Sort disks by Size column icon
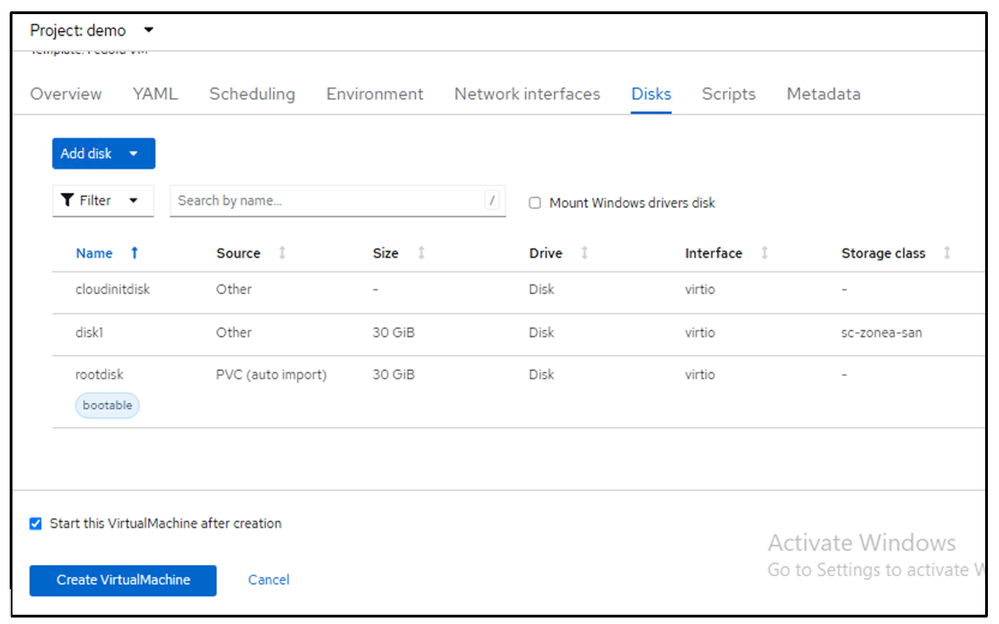This screenshot has height=624, width=999. point(421,253)
